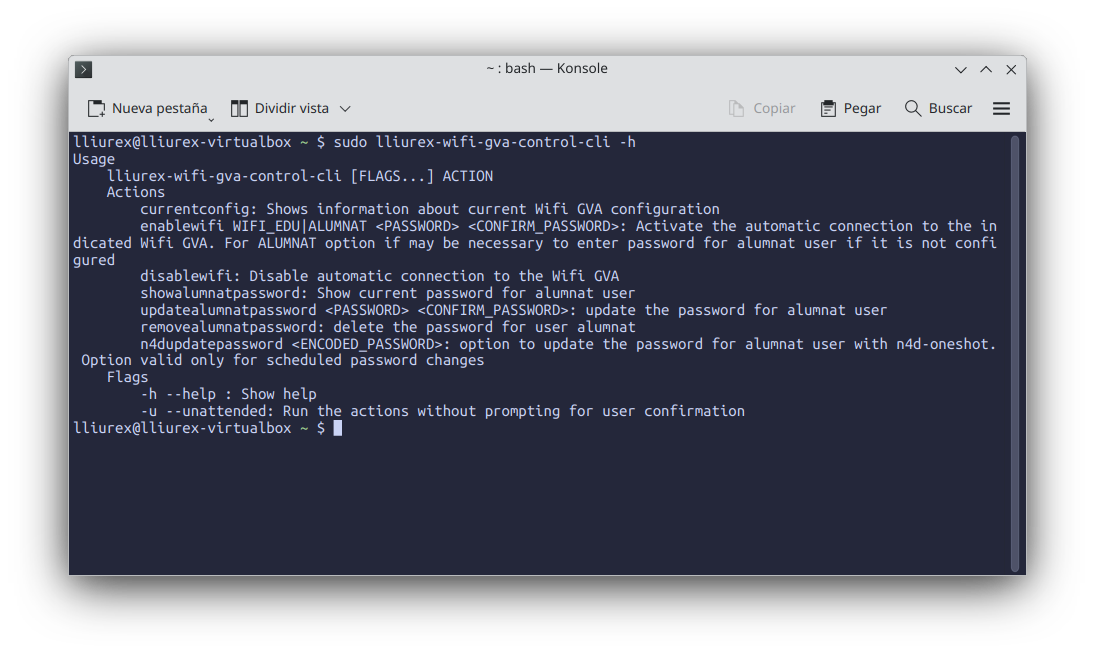
Task: Maximize the Konsole window
Action: [x=986, y=69]
